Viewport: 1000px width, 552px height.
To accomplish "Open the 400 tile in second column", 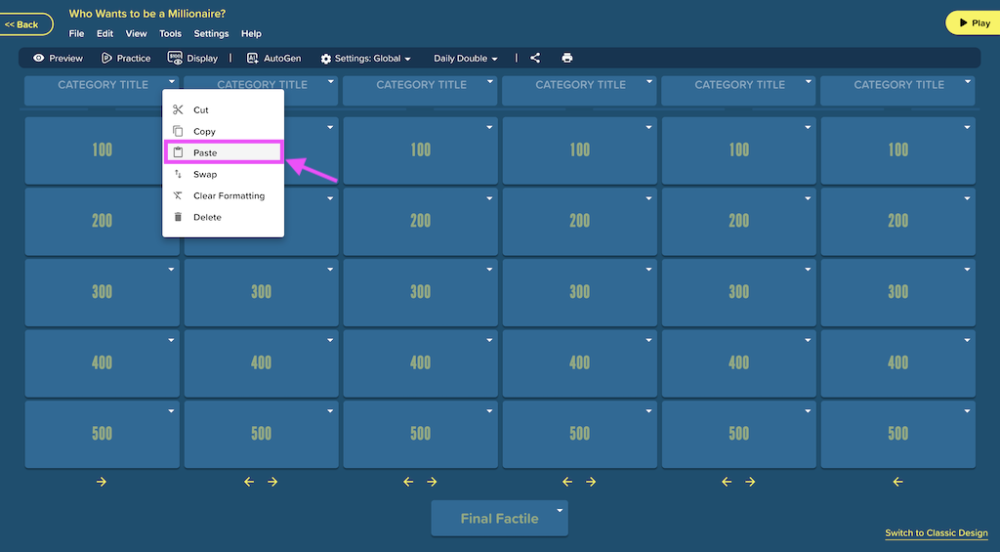I will coord(261,363).
